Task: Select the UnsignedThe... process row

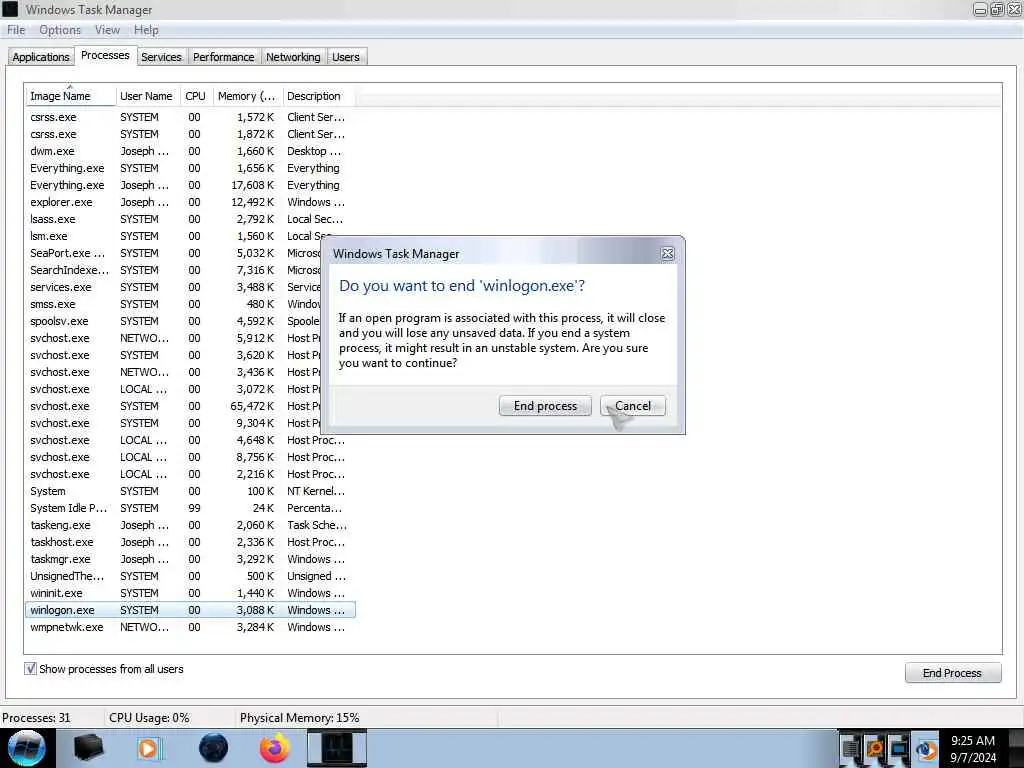Action: click(190, 576)
